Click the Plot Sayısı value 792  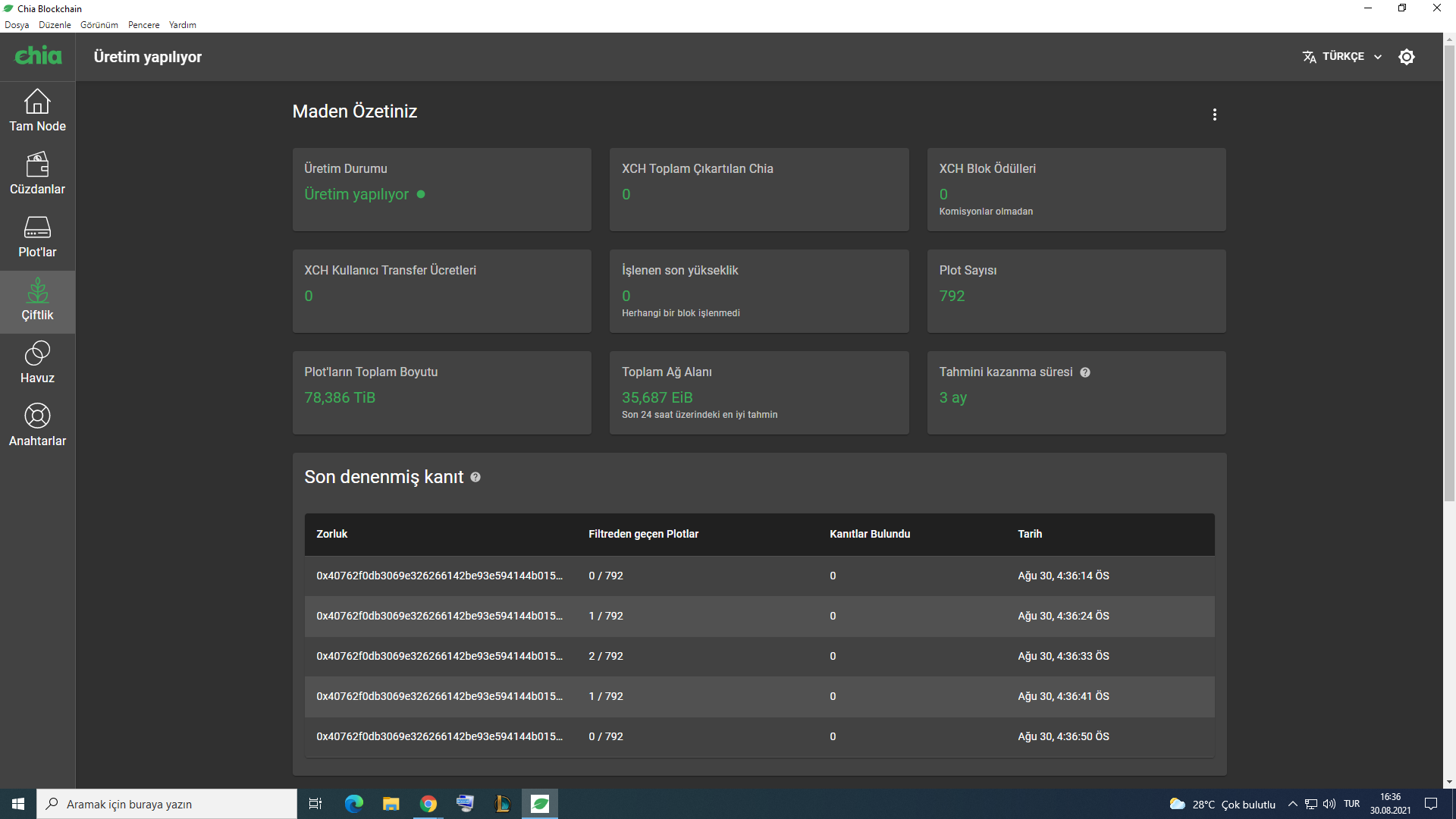click(x=952, y=297)
